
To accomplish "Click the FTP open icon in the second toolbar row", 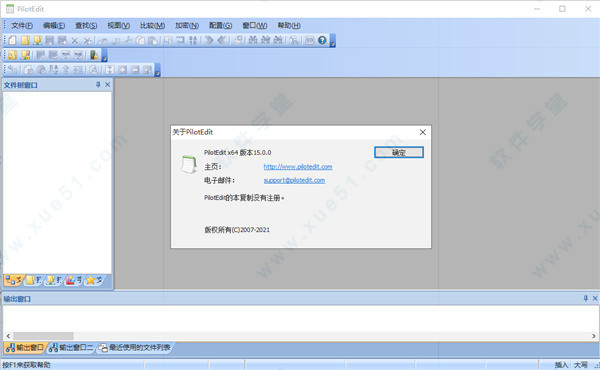I will pos(25,55).
